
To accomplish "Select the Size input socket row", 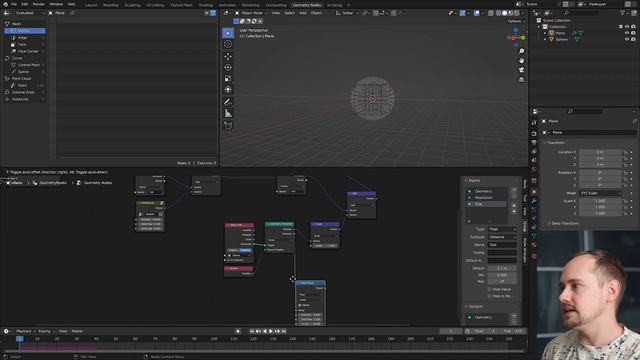I will [487, 204].
